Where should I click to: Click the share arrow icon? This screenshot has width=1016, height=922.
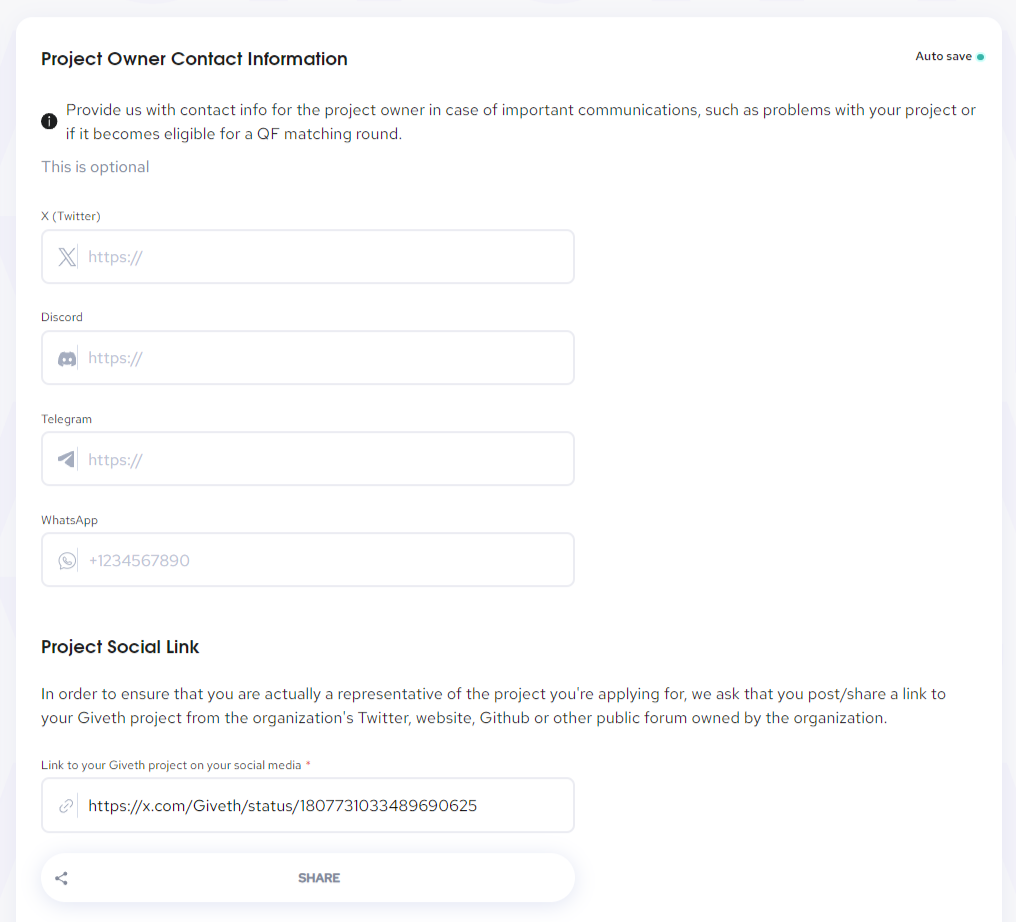(62, 878)
